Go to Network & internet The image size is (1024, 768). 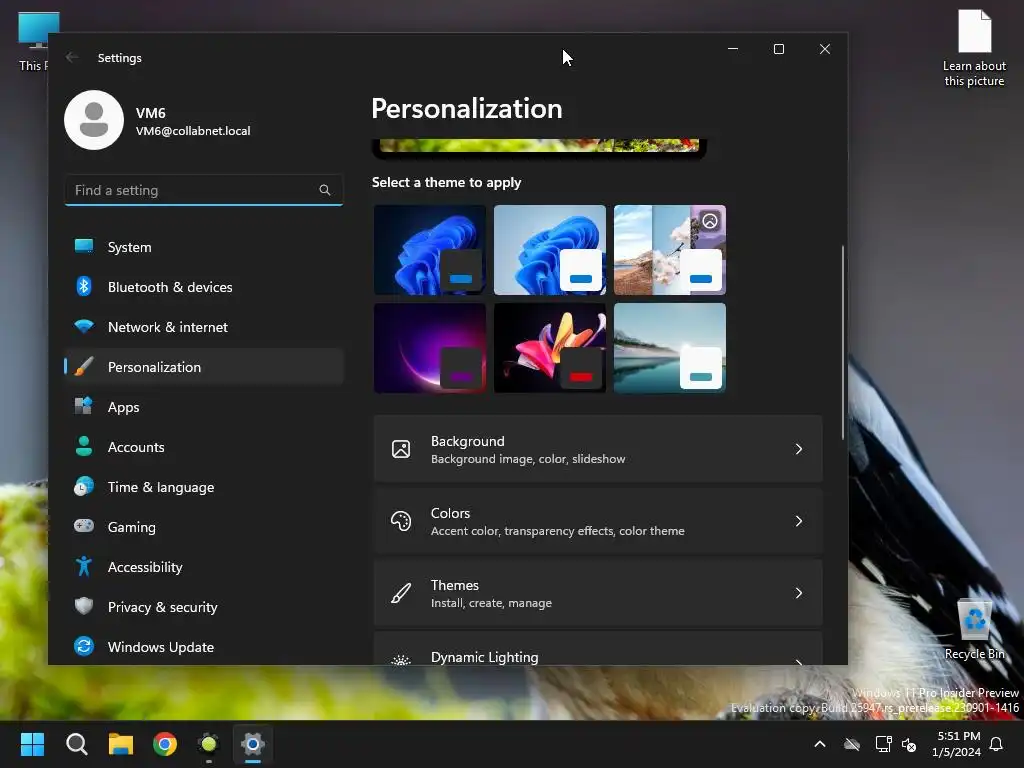coord(204,327)
